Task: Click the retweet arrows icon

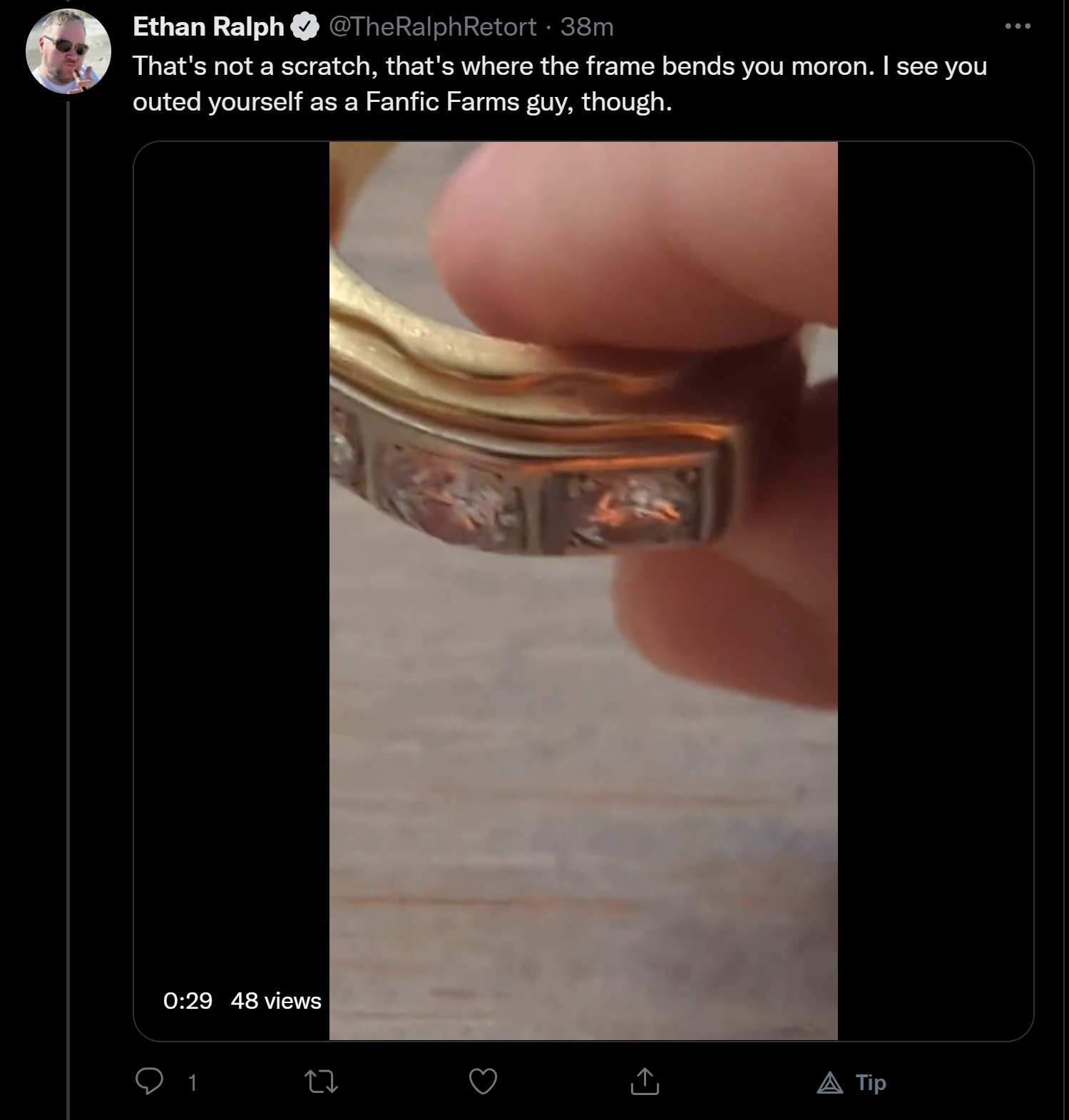Action: 321,1082
